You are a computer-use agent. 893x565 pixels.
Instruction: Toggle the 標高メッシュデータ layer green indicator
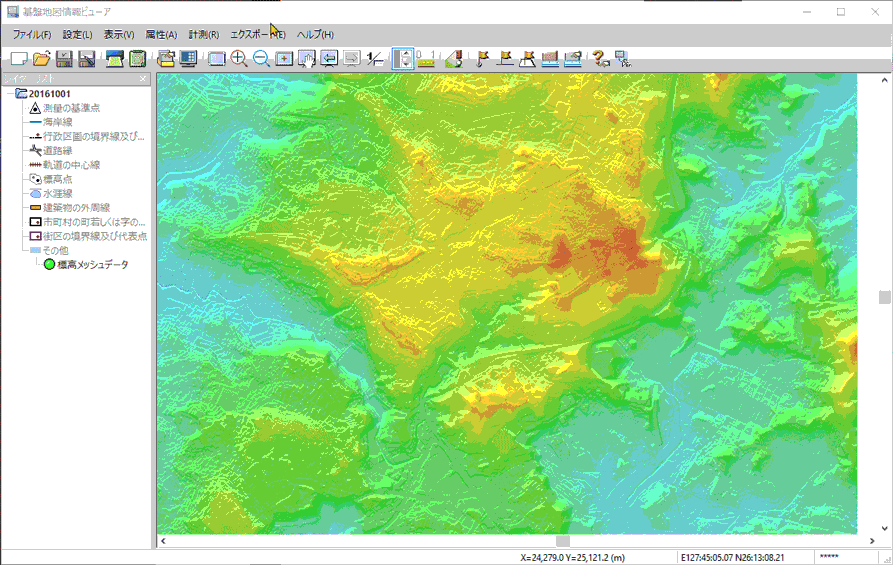click(x=49, y=265)
